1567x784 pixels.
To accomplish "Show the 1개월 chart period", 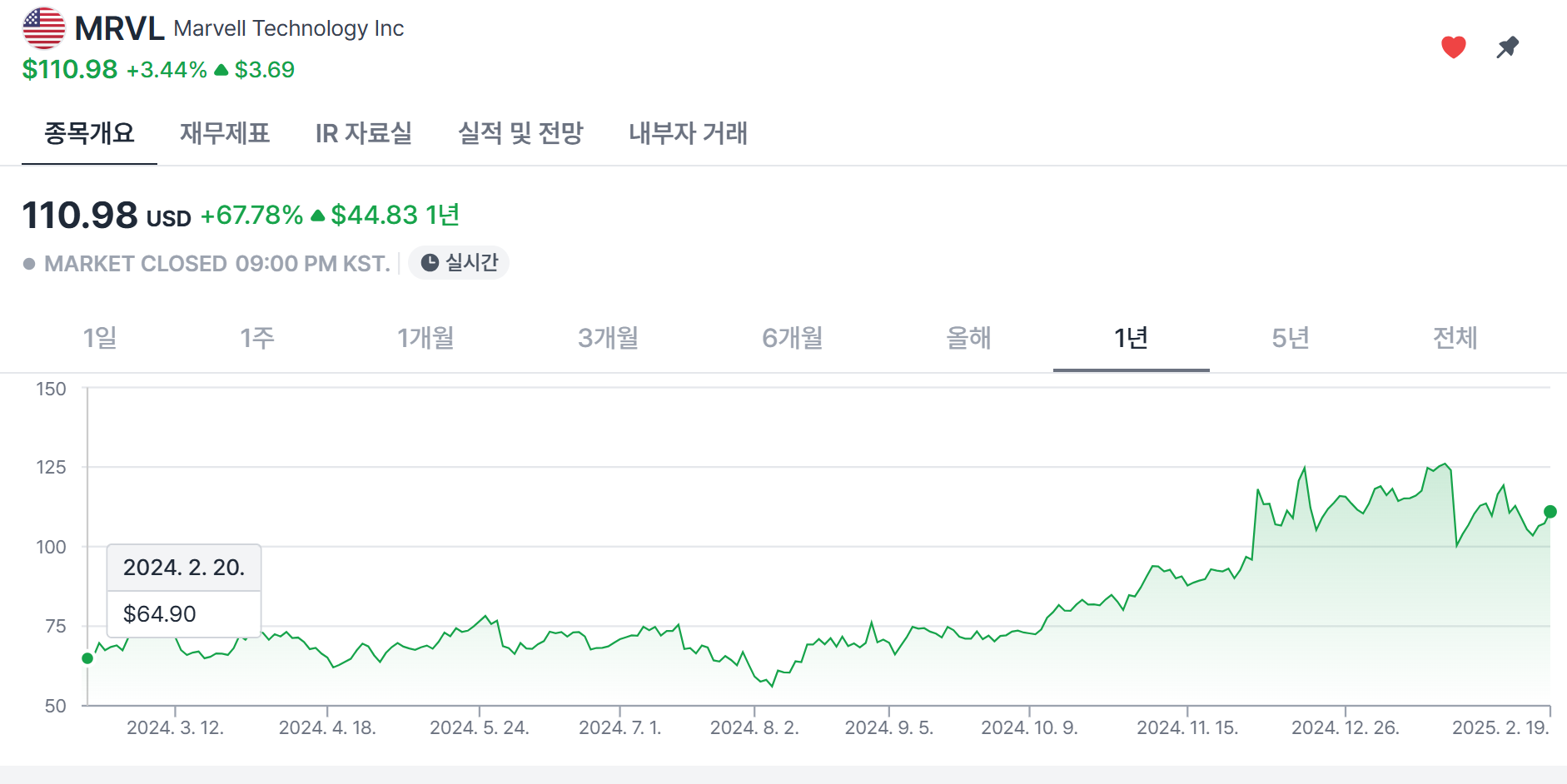I will click(x=425, y=338).
